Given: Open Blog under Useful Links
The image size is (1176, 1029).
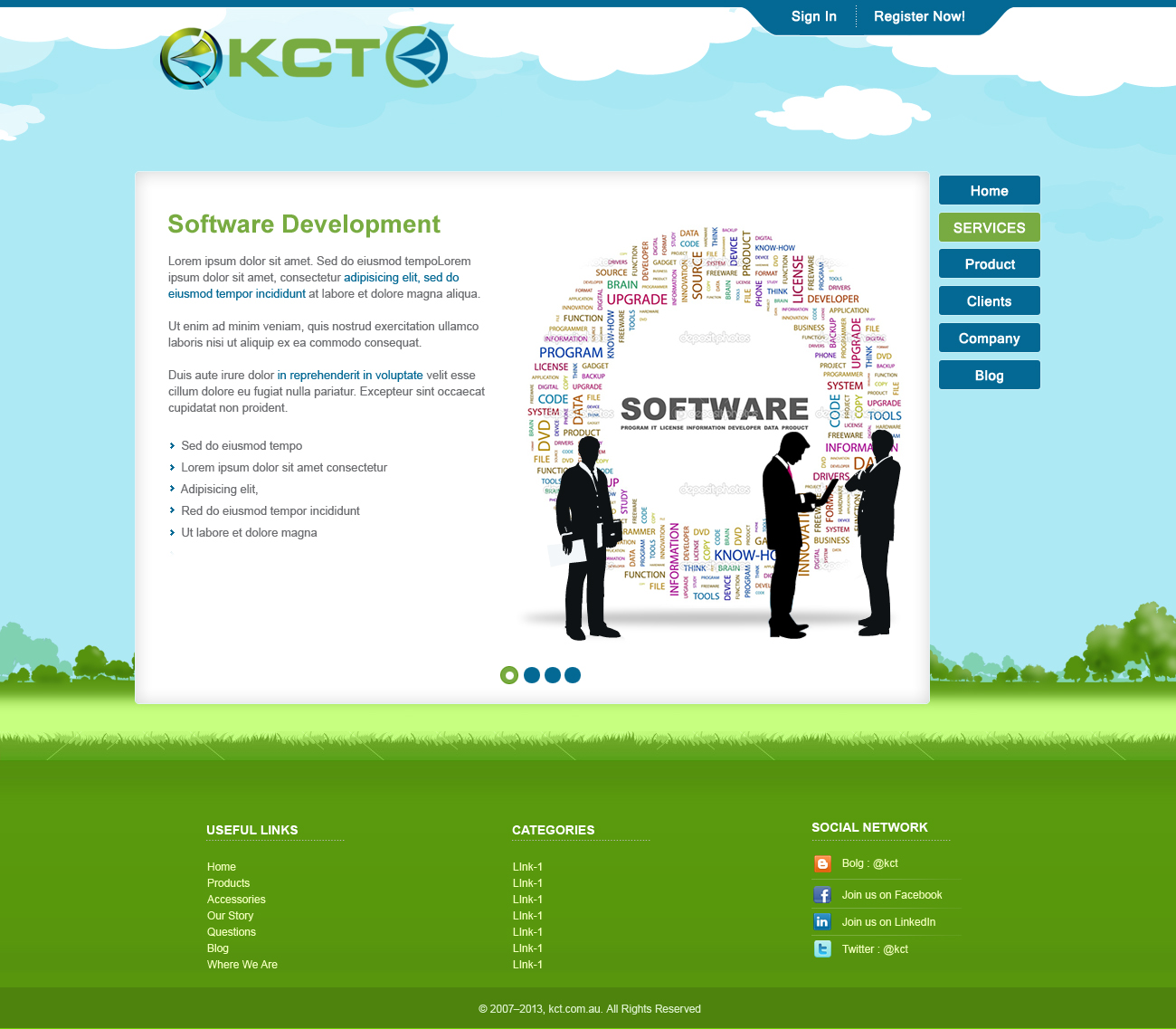Looking at the screenshot, I should [218, 948].
